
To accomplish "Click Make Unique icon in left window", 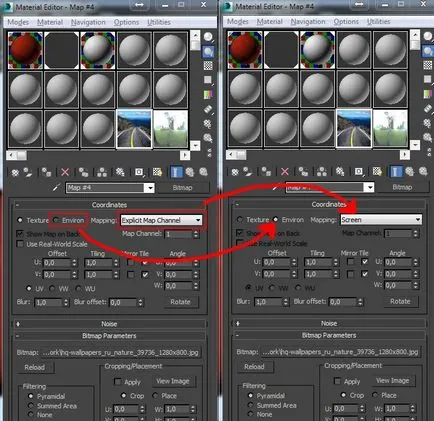I will [x=102, y=172].
